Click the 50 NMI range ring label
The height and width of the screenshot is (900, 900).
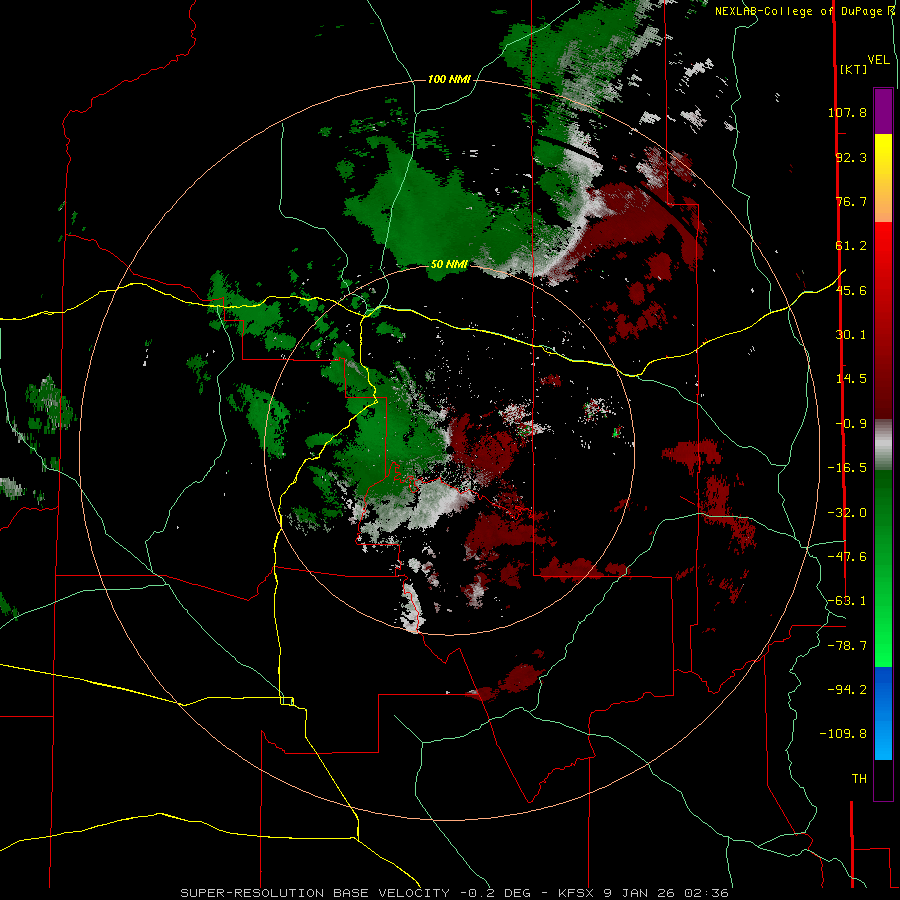(x=449, y=265)
